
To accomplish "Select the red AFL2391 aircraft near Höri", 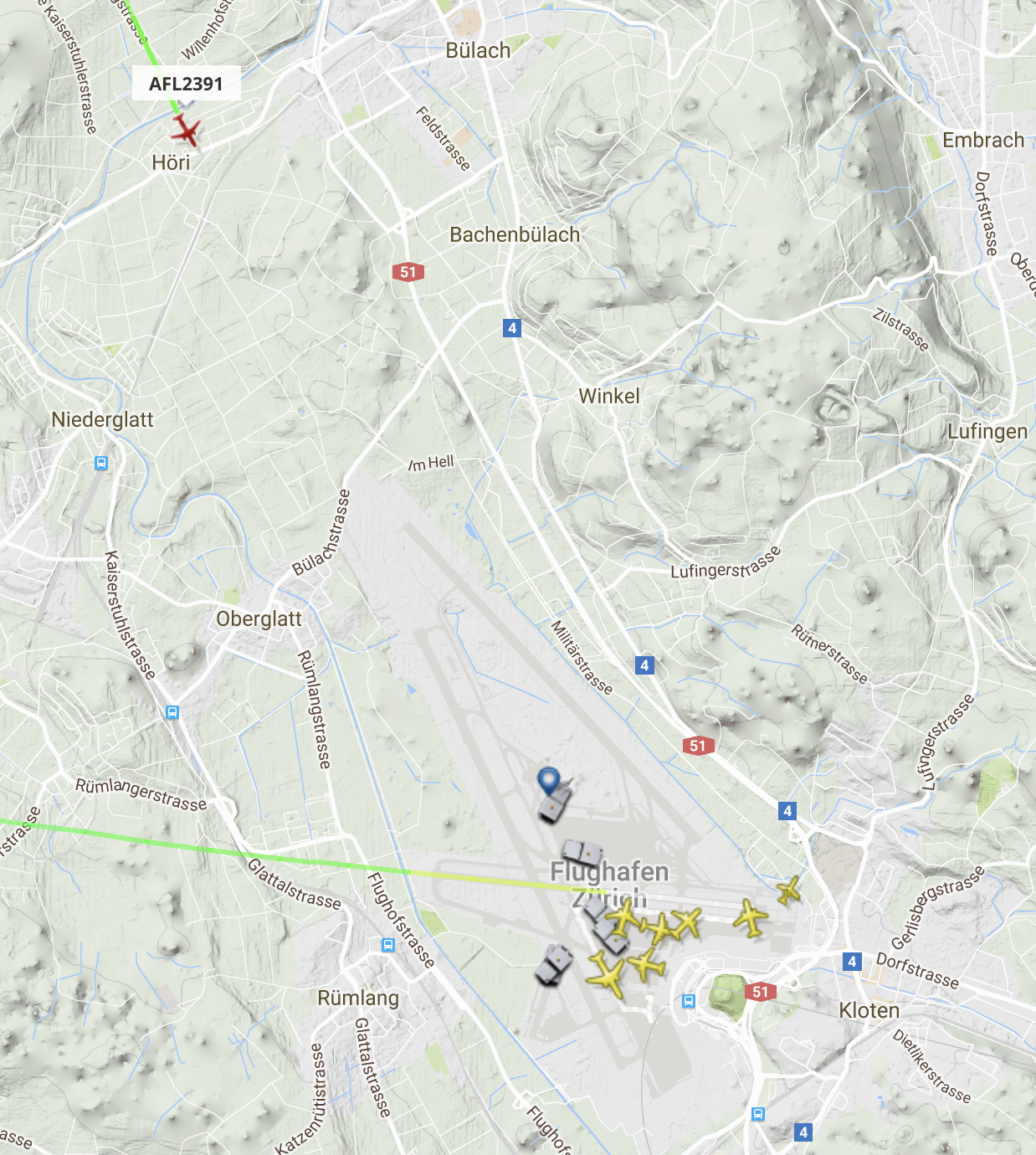I will [x=186, y=131].
